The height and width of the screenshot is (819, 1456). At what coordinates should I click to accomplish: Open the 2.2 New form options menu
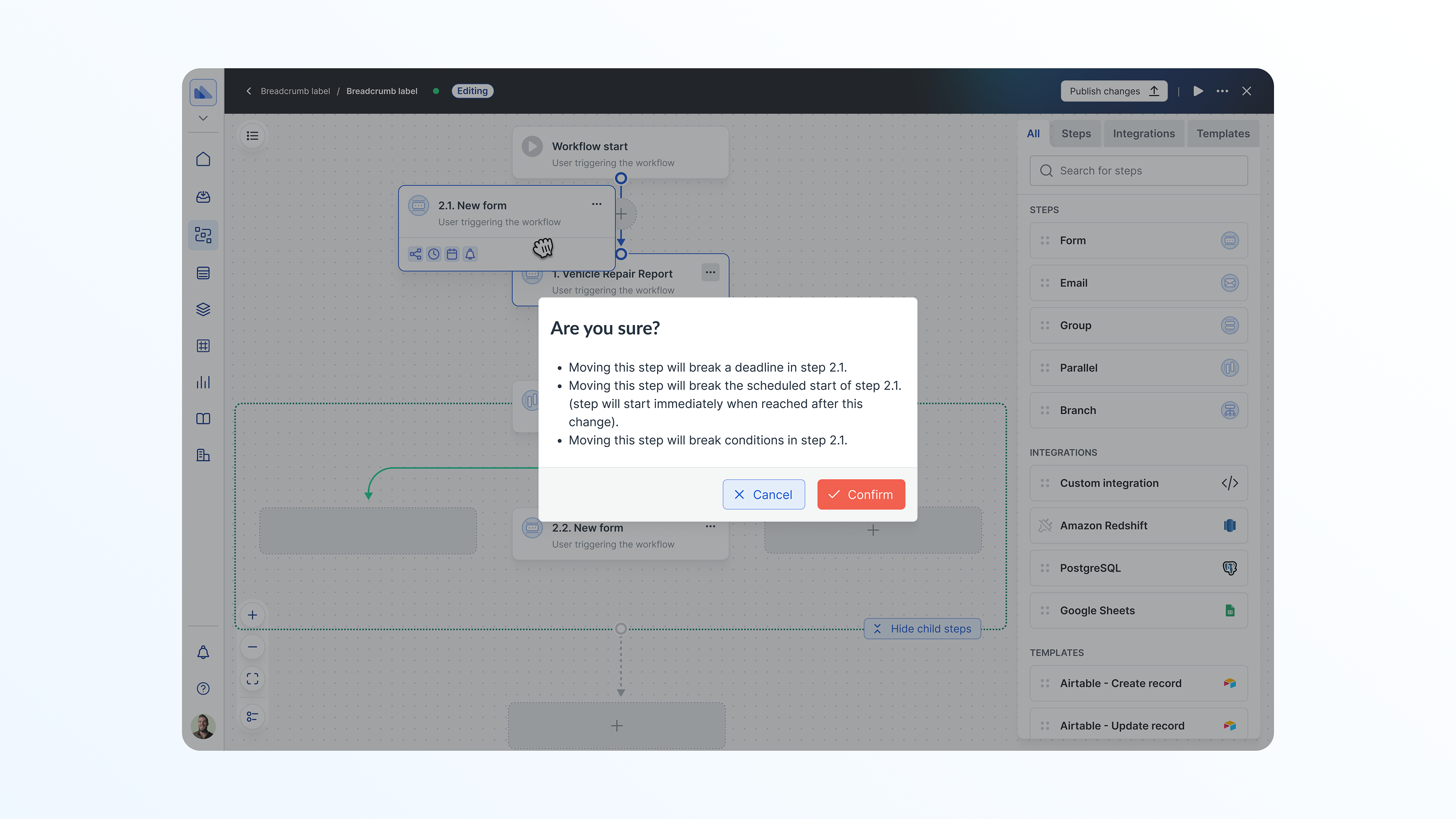[711, 526]
